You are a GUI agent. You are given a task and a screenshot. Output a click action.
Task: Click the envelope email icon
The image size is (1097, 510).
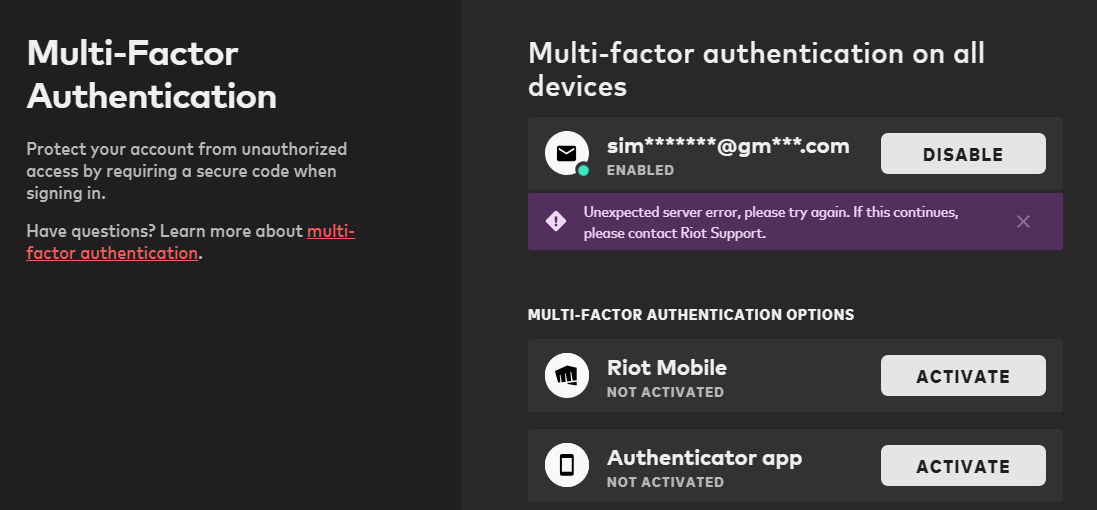[567, 153]
